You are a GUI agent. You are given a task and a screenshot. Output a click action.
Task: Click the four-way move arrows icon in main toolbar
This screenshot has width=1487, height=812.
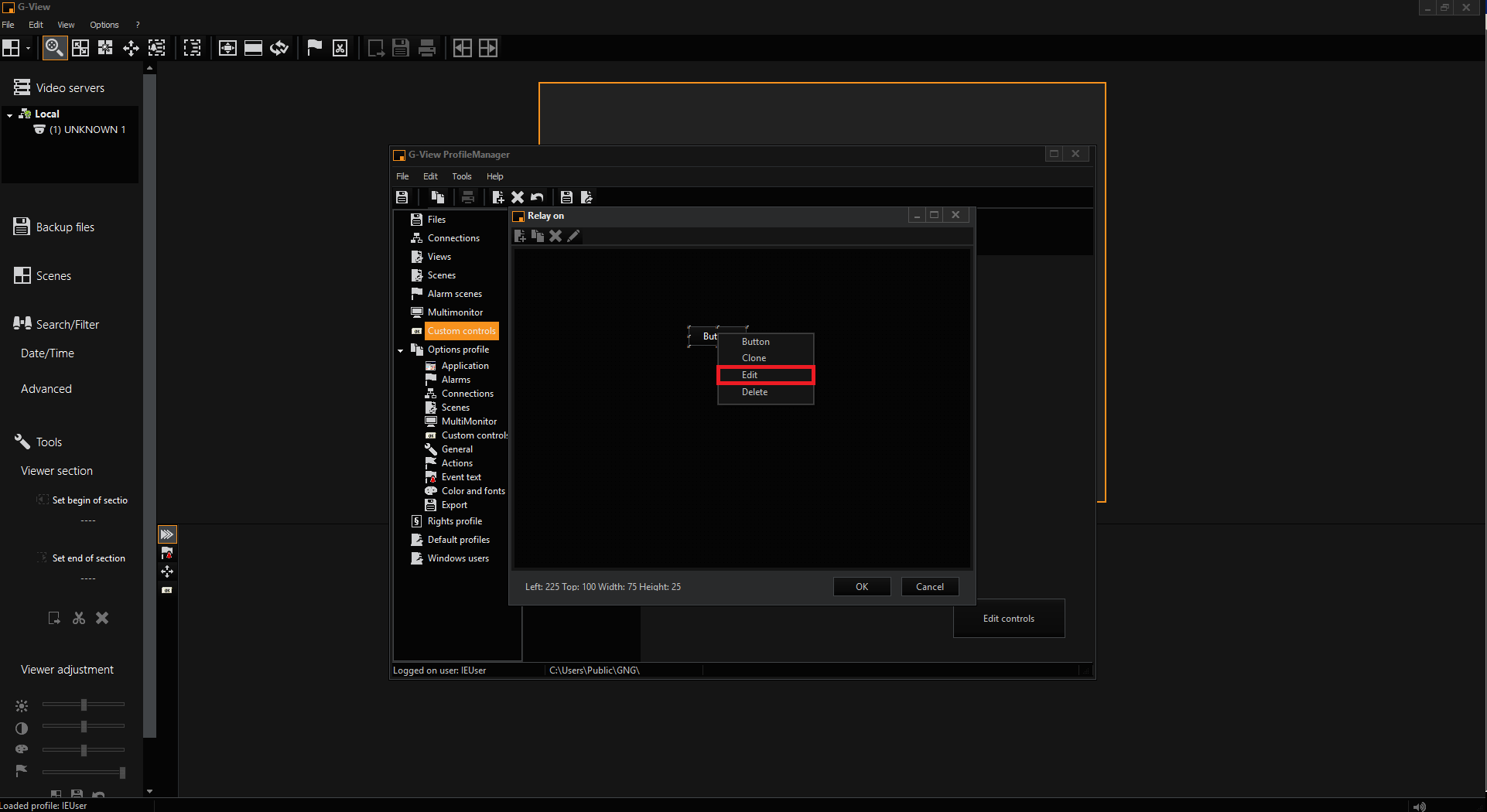point(131,48)
